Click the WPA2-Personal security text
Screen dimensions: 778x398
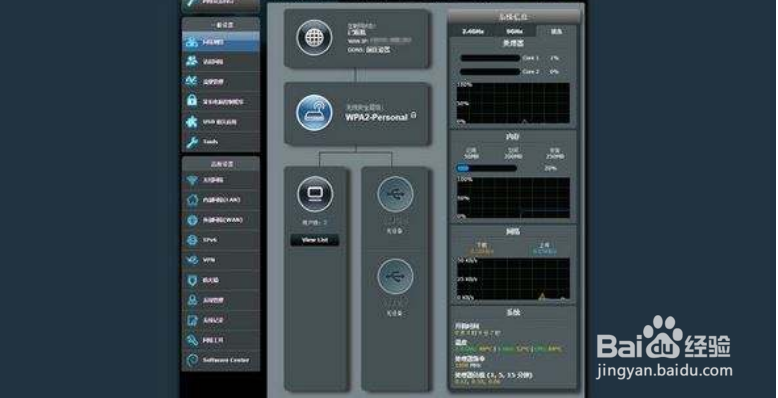(377, 118)
